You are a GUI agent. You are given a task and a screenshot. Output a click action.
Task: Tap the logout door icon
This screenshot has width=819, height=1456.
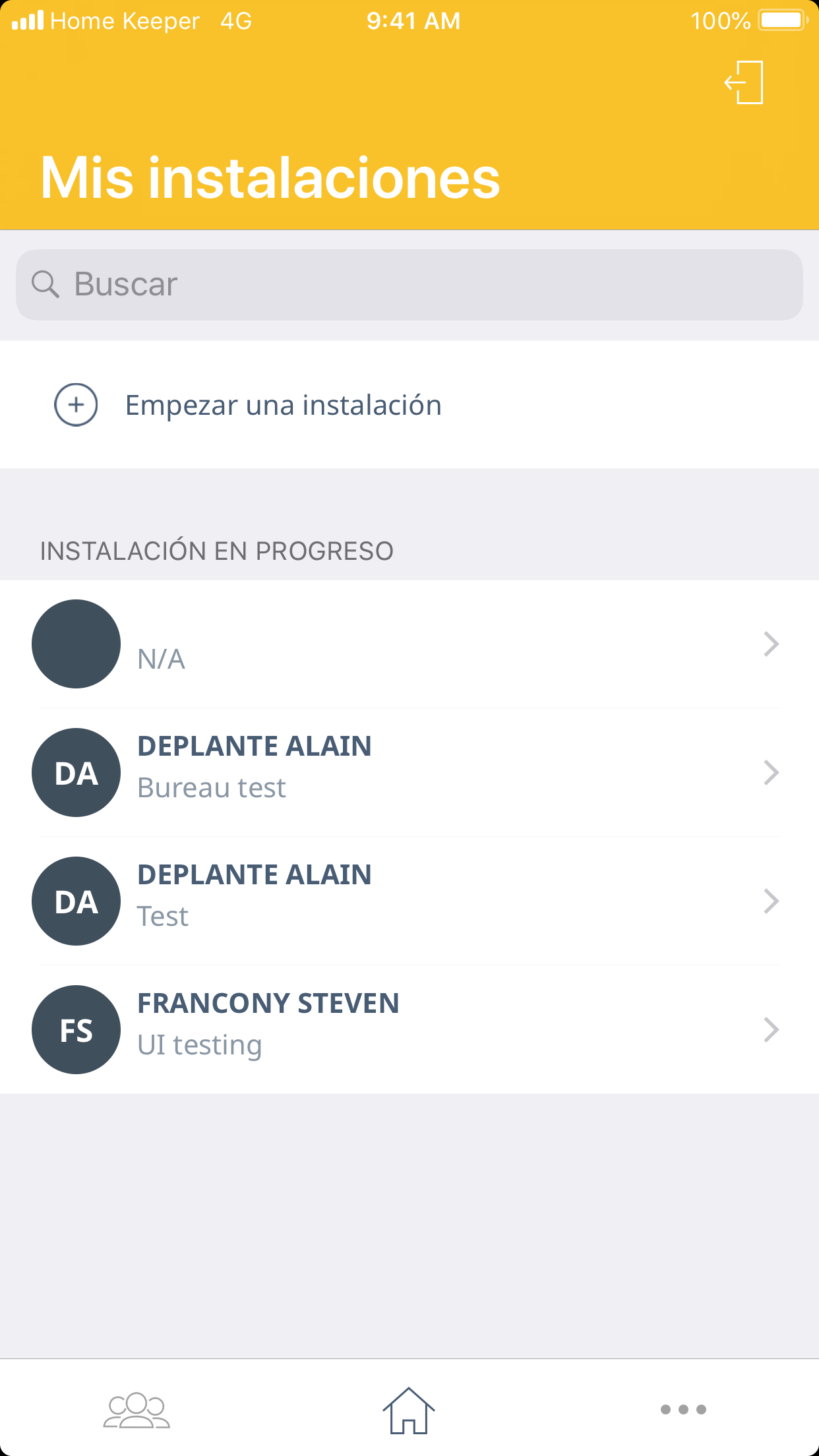744,82
